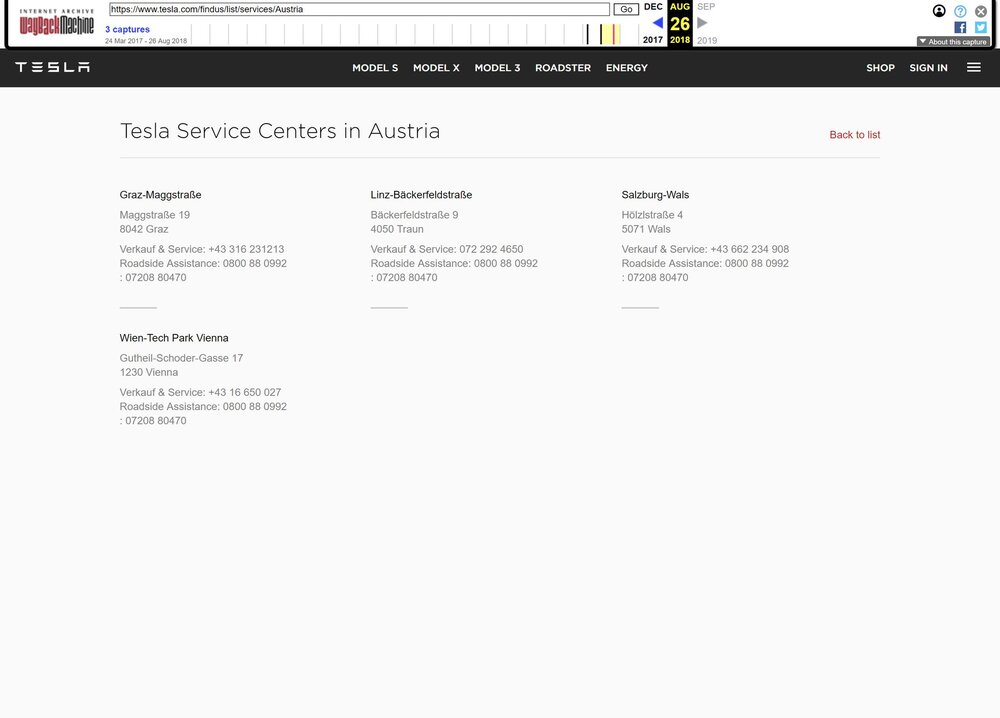Click the Salzburg-Wals heading
This screenshot has height=718, width=1000.
(656, 194)
